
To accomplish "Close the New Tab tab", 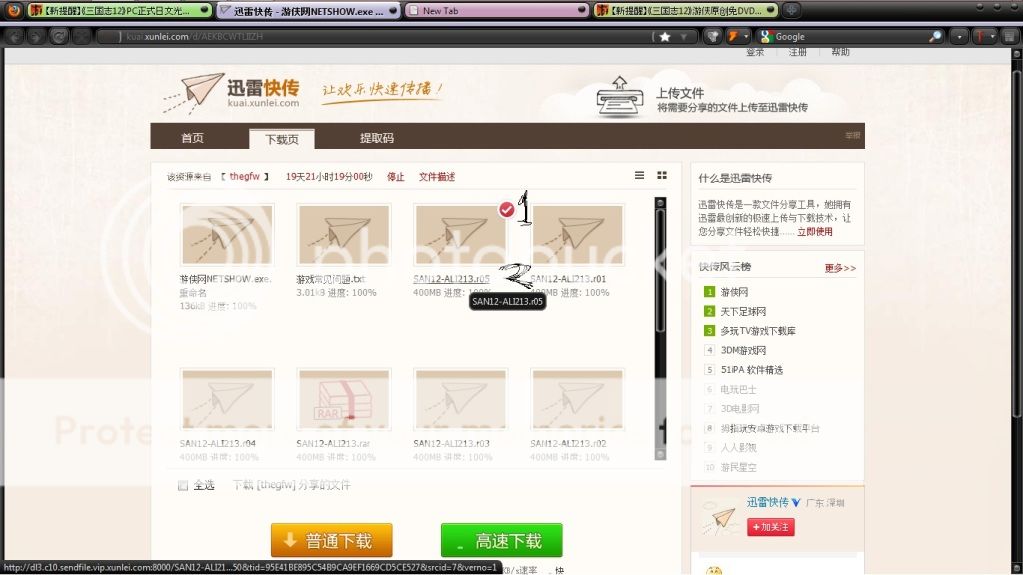I will [581, 10].
